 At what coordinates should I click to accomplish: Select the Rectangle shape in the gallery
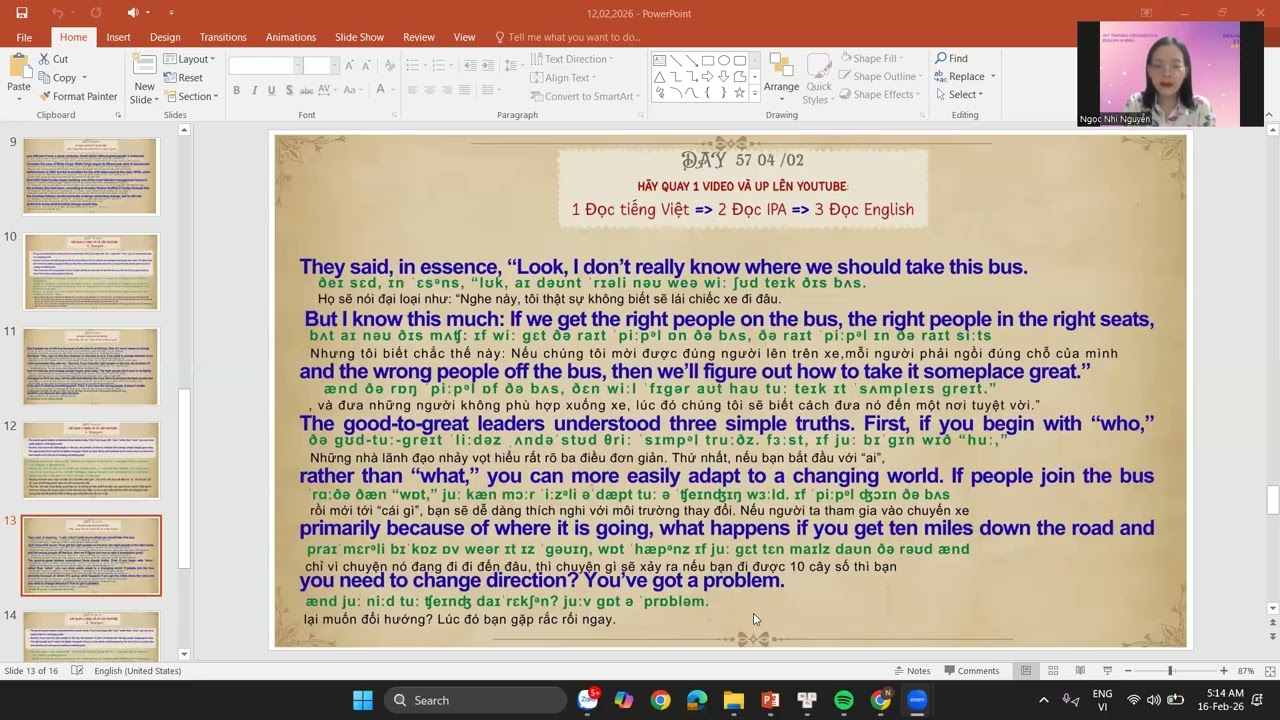coord(707,60)
